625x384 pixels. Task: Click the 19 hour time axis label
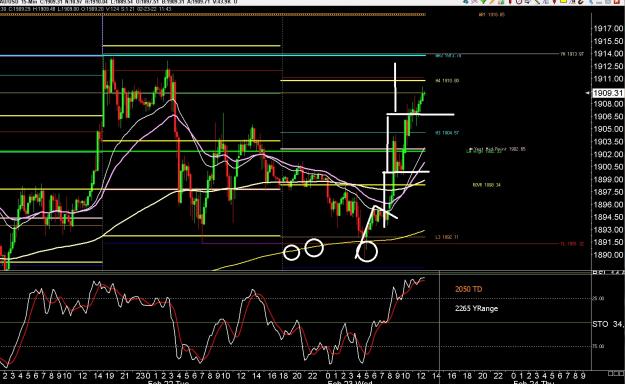point(110,376)
